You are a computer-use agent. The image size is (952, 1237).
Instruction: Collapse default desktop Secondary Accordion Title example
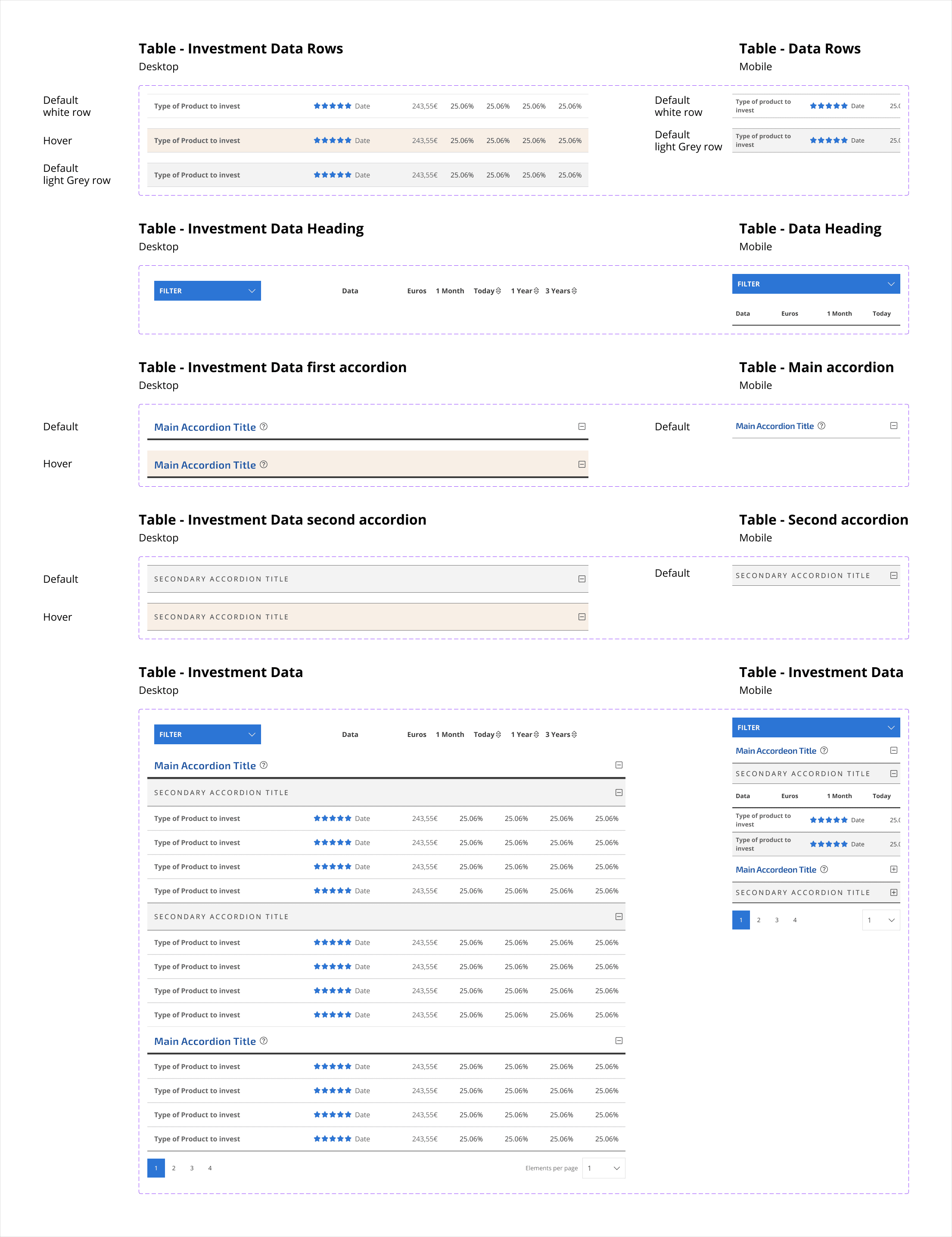[582, 579]
